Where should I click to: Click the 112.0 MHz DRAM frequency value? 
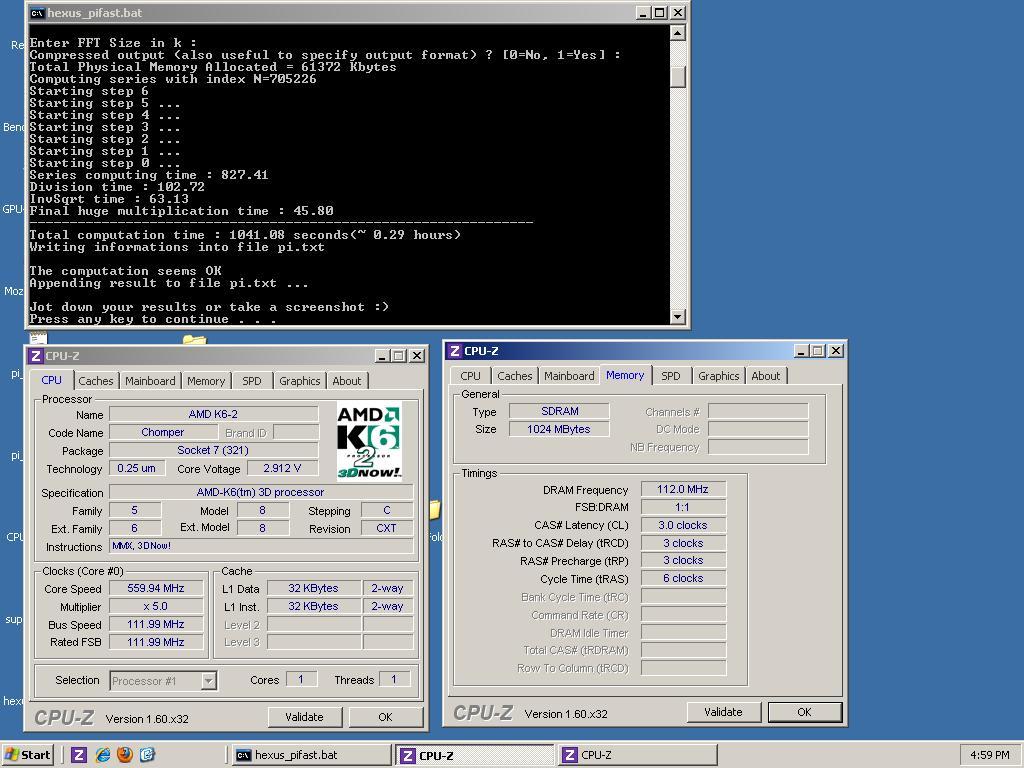point(682,489)
